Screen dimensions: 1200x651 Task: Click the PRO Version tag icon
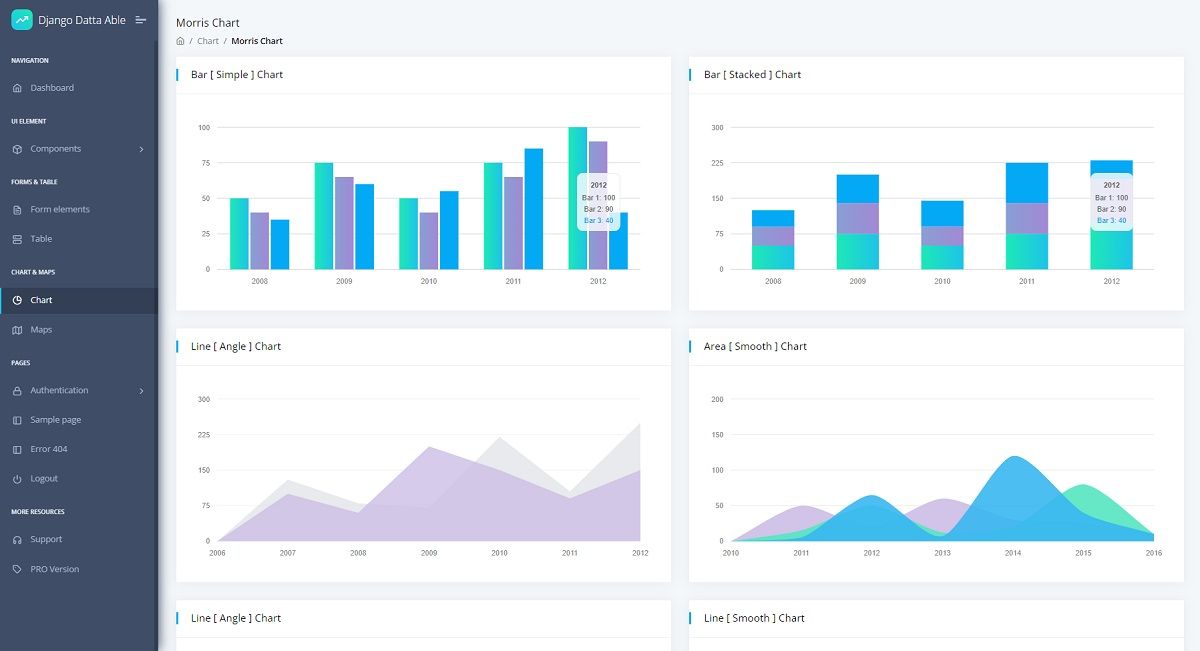tap(18, 569)
